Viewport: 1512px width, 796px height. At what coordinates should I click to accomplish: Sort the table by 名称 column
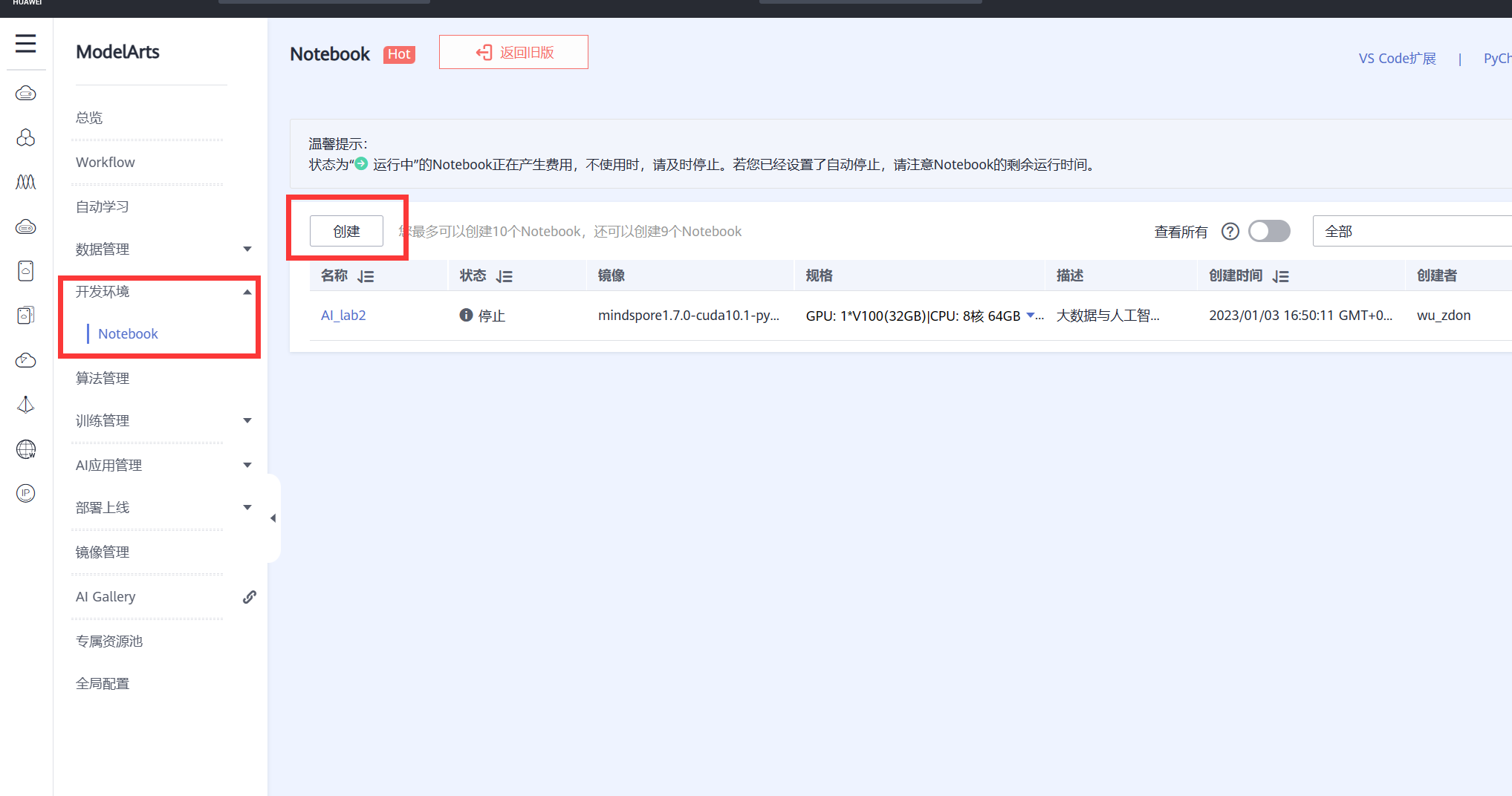366,276
